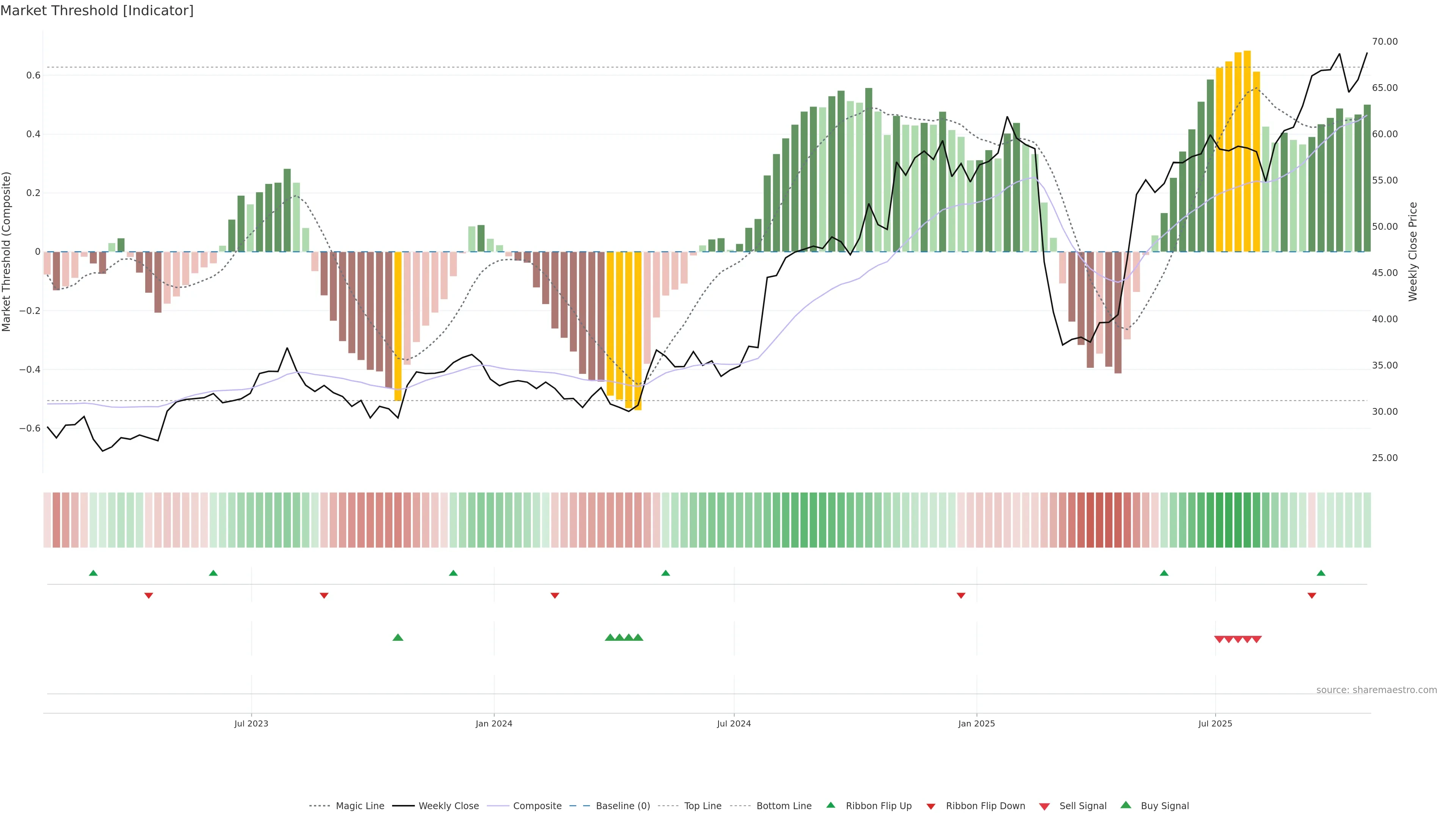This screenshot has width=1456, height=819.
Task: Click the Ribbon Flip Down legend icon
Action: [930, 806]
